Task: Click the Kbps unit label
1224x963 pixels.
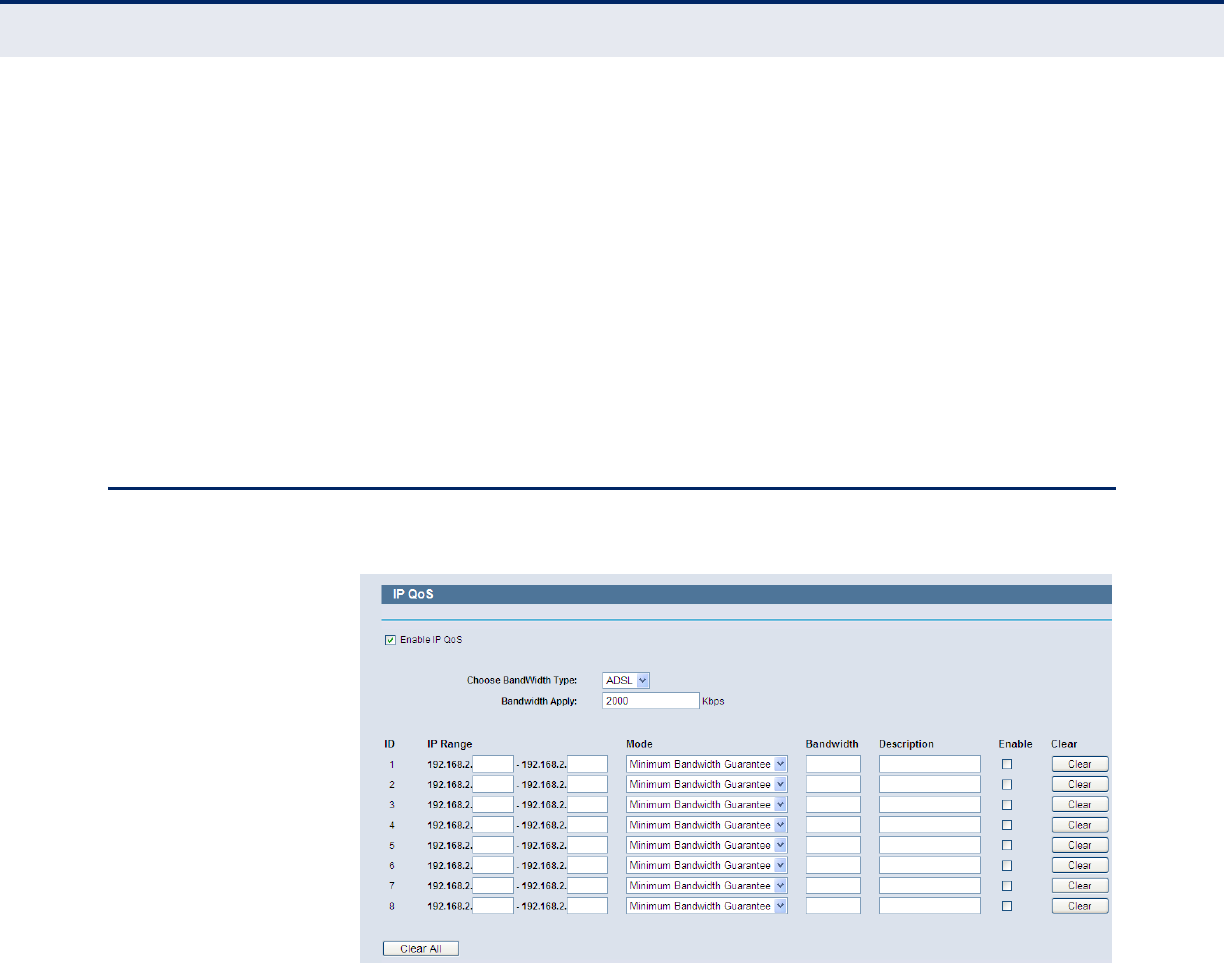Action: [713, 701]
